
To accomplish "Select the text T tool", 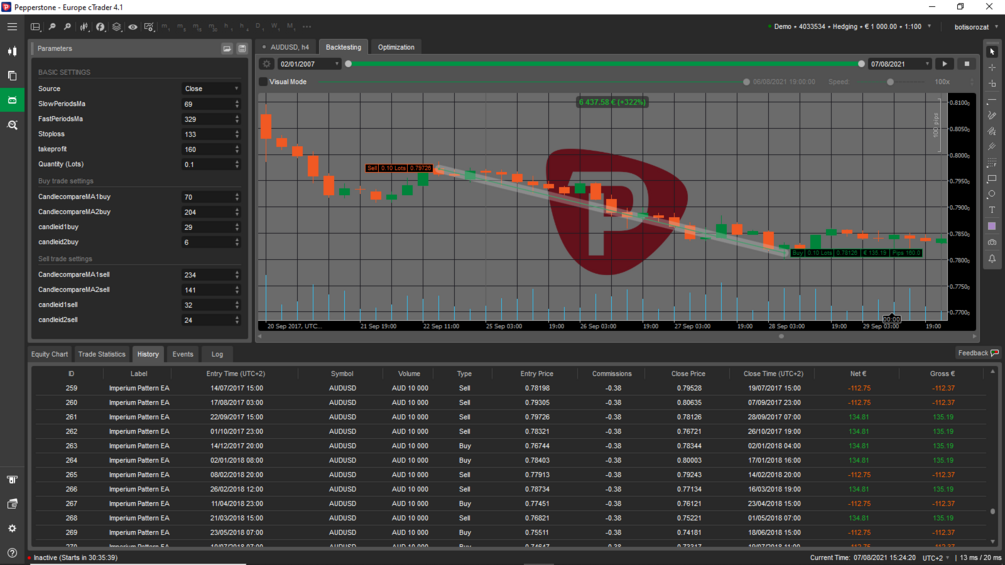I will tap(992, 210).
